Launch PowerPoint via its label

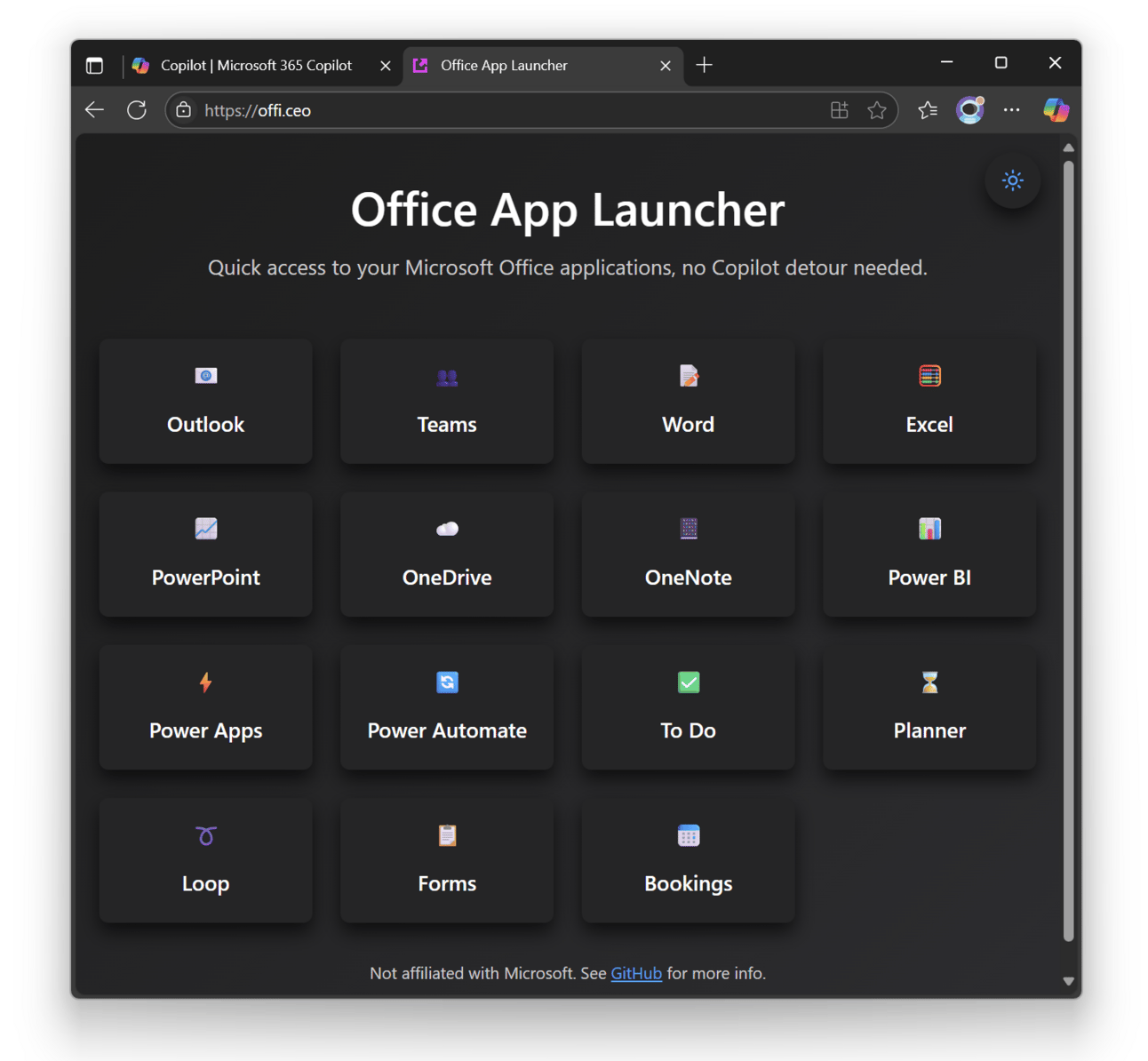point(205,578)
